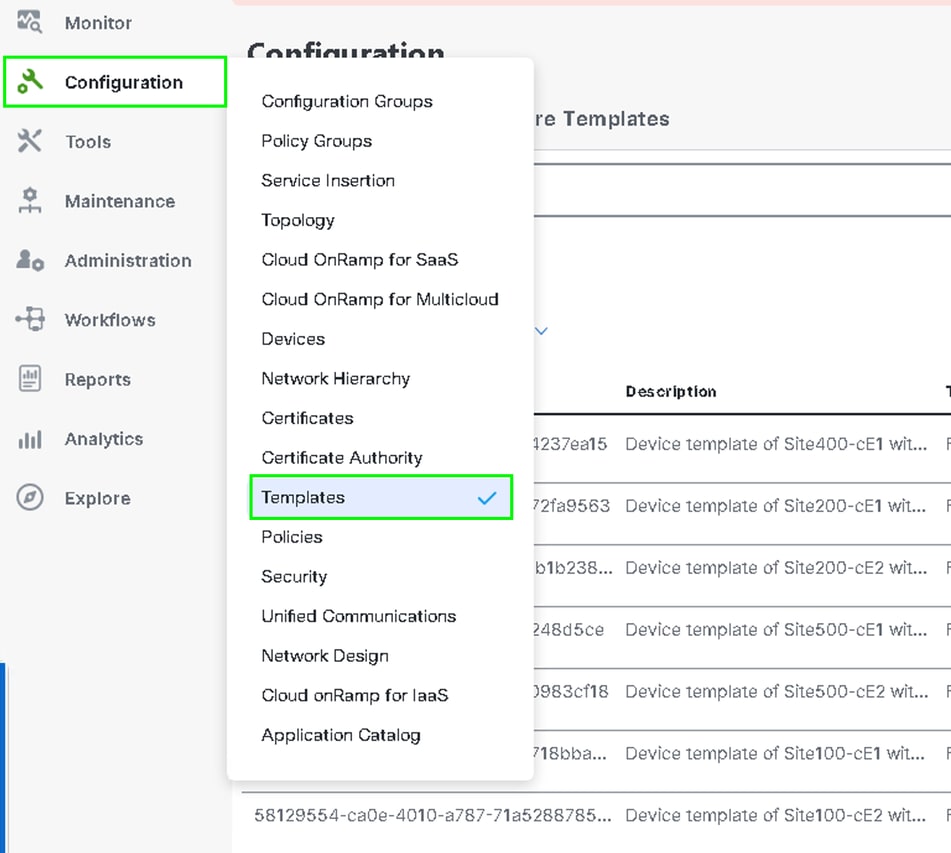
Task: Click Site200-cE1 device template description
Action: point(776,506)
